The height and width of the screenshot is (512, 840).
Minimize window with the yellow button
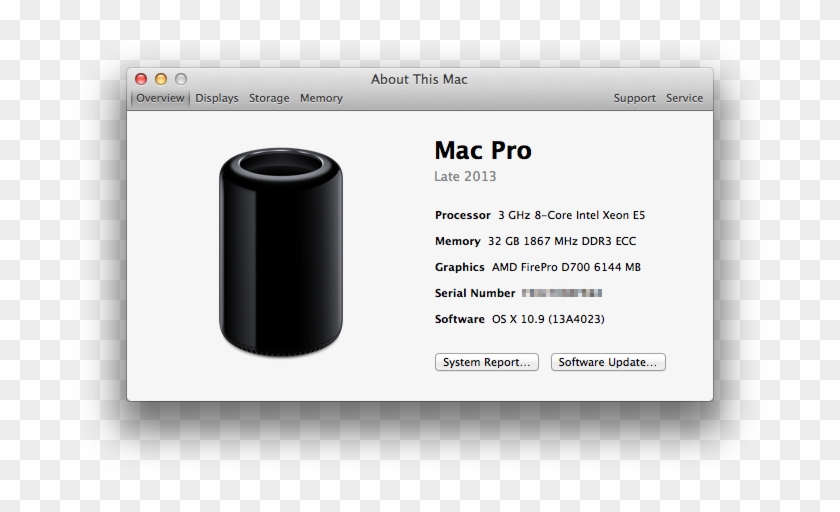pos(161,79)
